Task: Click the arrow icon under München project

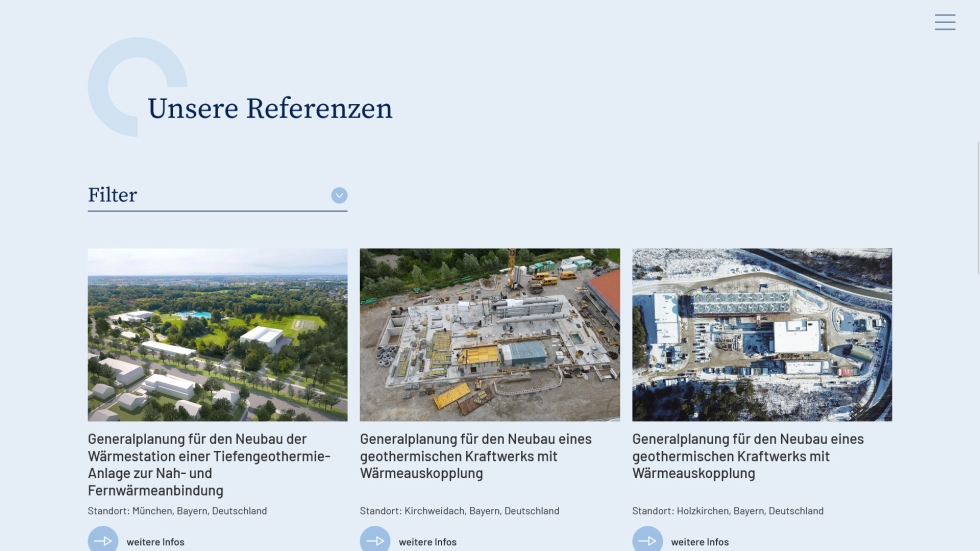Action: [102, 540]
